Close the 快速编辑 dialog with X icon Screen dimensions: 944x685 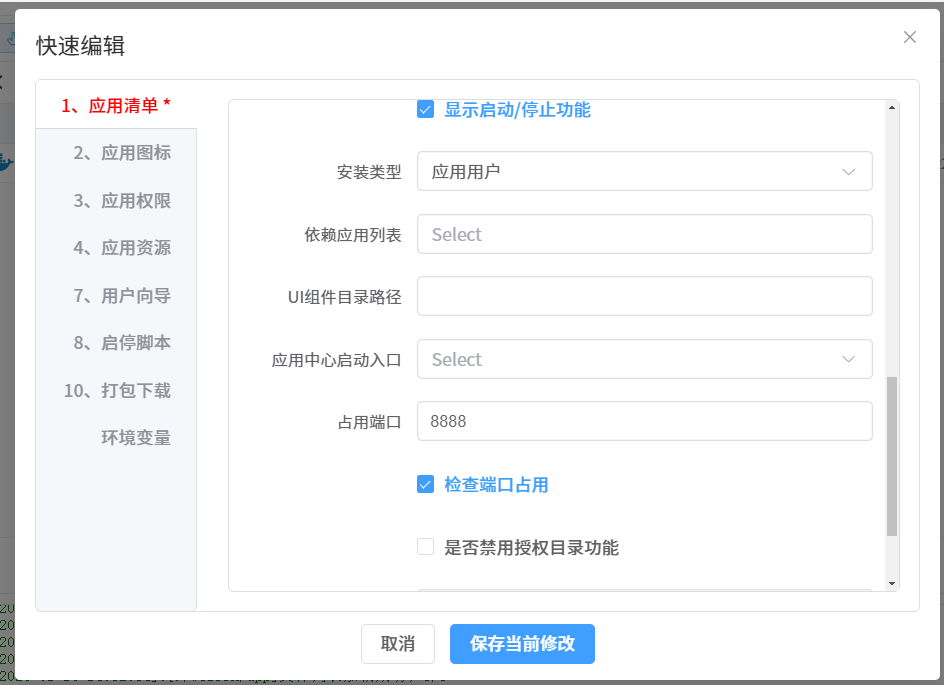909,37
